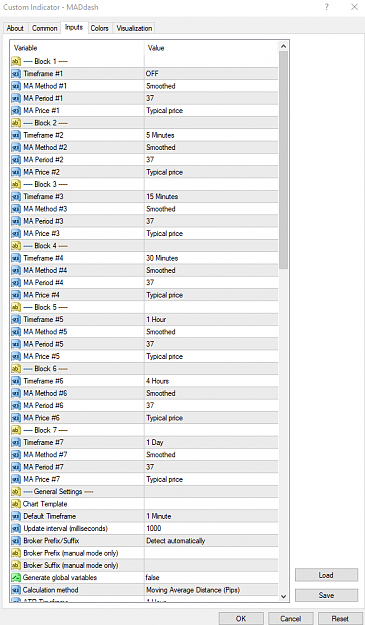Viewport: 365px width, 625px height.
Task: Click the Cancel button
Action: 290,618
